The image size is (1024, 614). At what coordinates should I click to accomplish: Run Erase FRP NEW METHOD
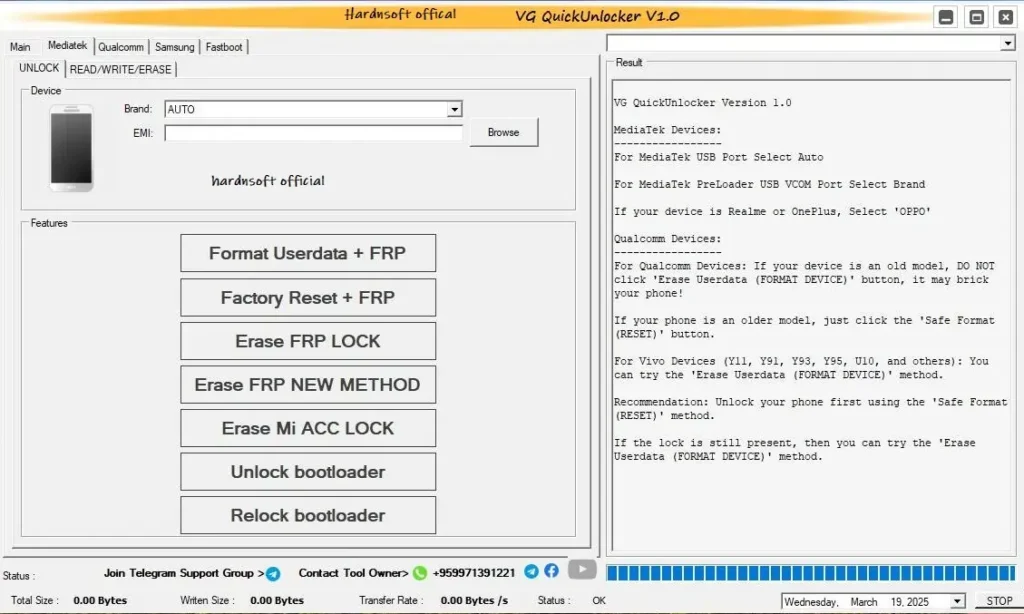coord(308,385)
